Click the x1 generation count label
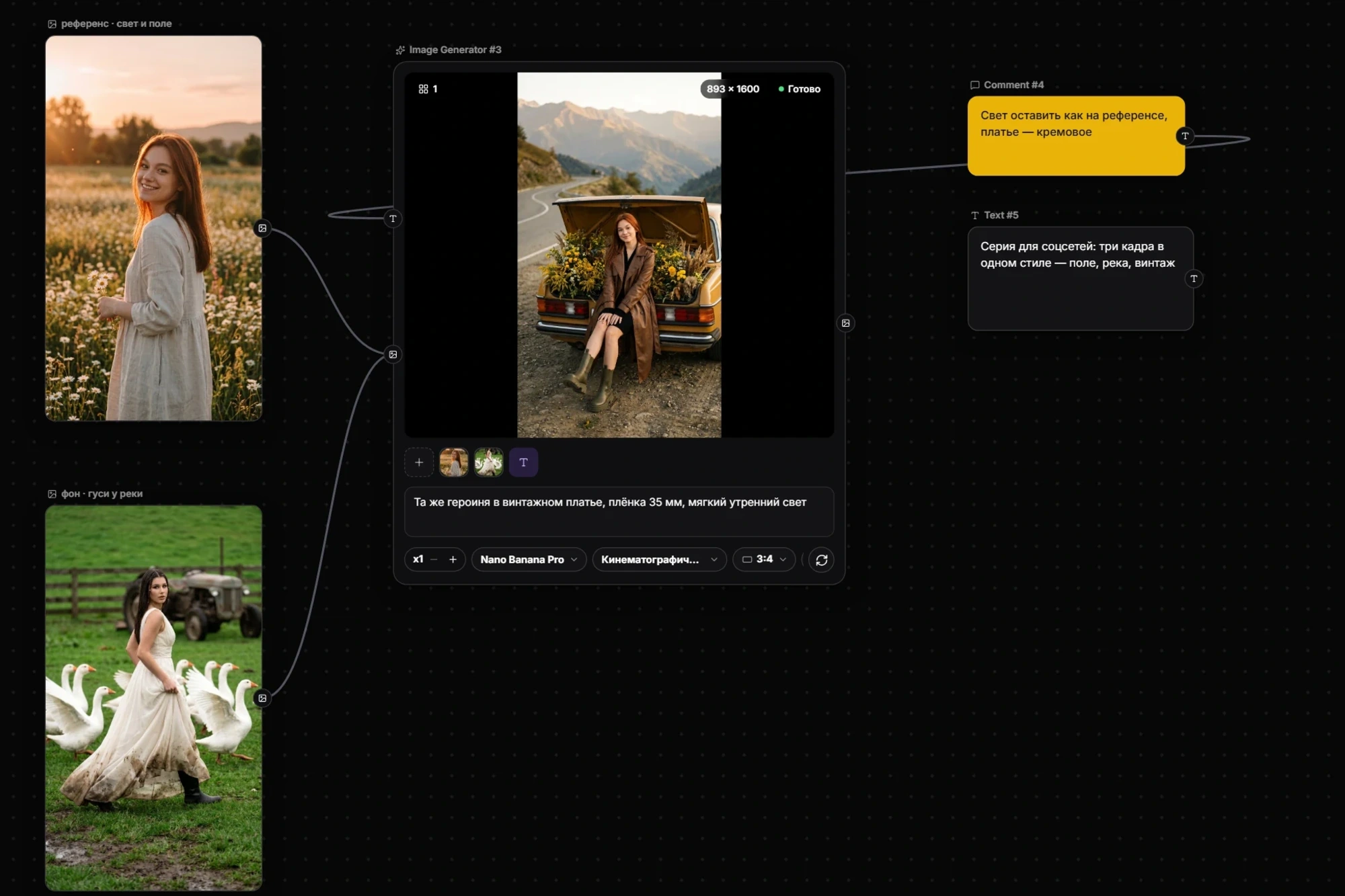This screenshot has height=896, width=1345. click(418, 559)
